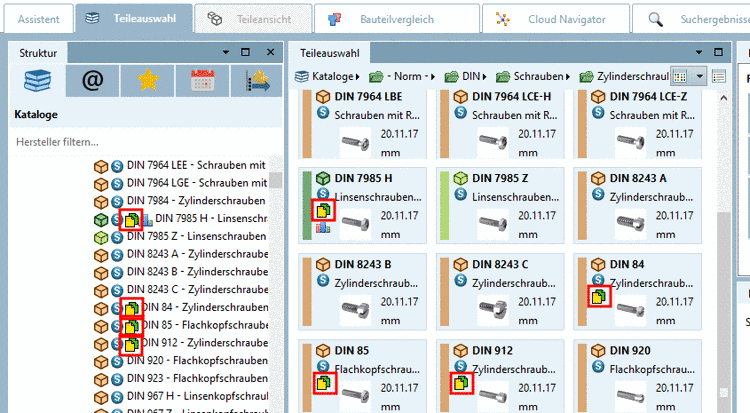Click scroll-up arrow in Teileauswahl tile list
The height and width of the screenshot is (413, 750).
click(724, 98)
